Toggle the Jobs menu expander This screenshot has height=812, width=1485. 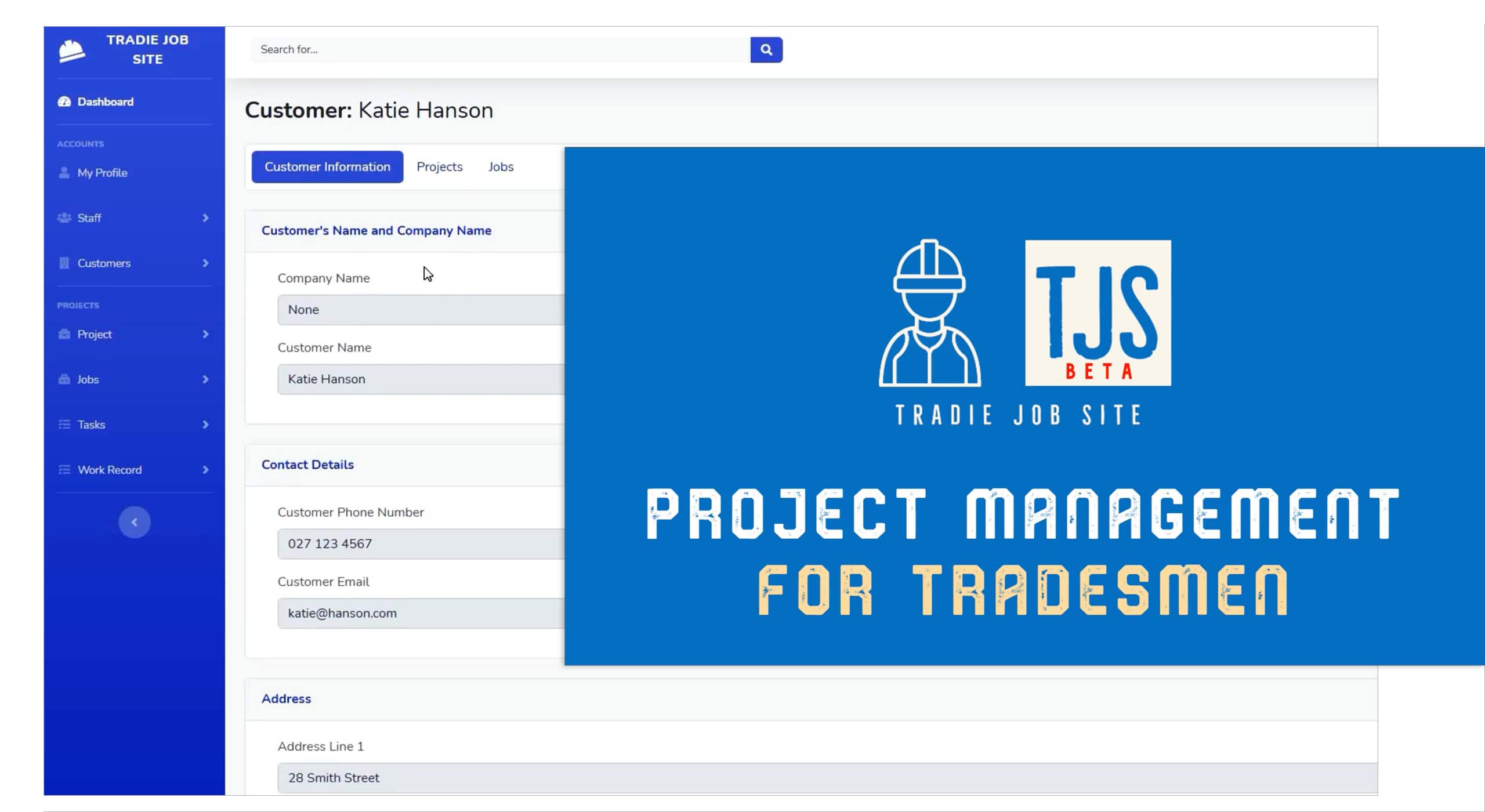coord(206,379)
